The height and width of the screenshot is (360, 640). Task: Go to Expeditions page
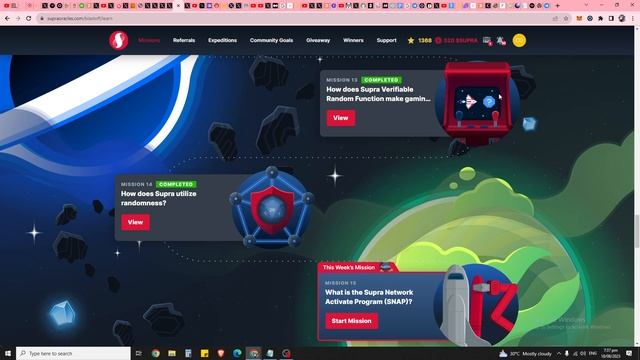coord(222,40)
